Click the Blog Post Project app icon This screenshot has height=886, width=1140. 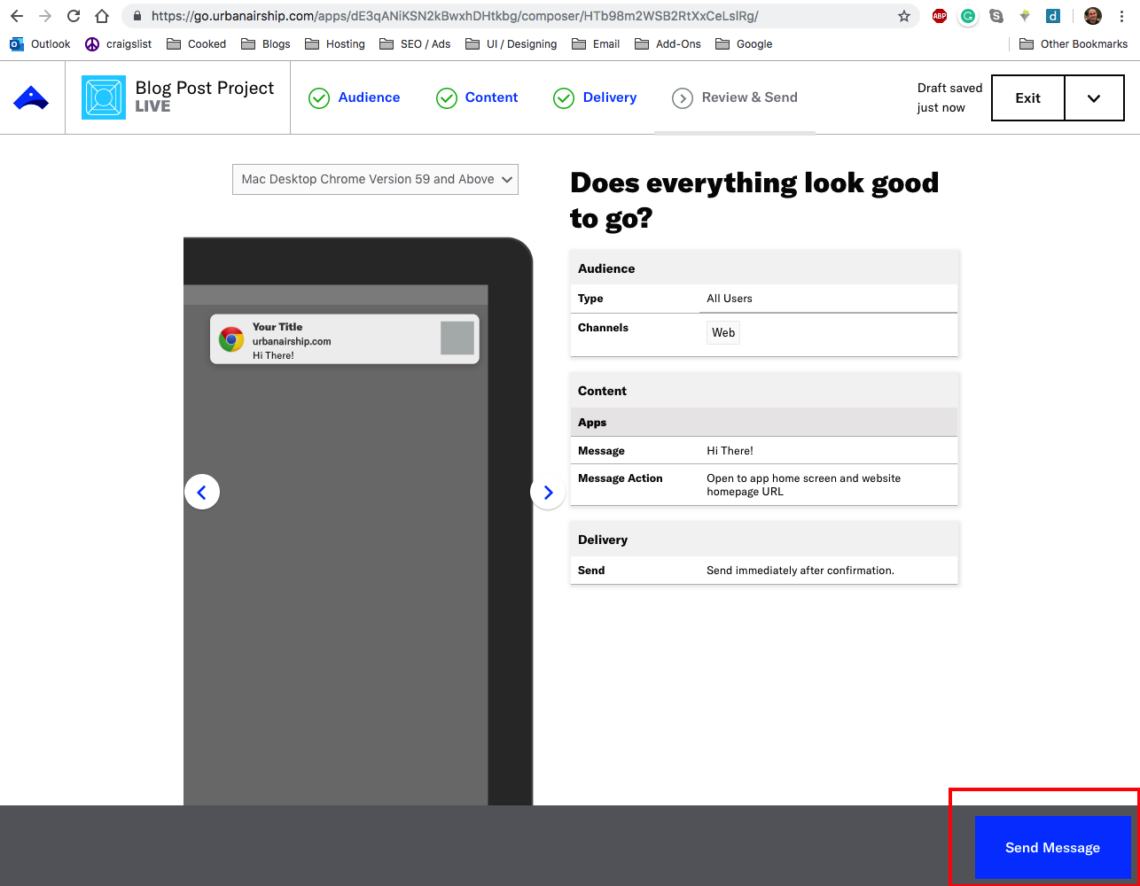pyautogui.click(x=103, y=97)
